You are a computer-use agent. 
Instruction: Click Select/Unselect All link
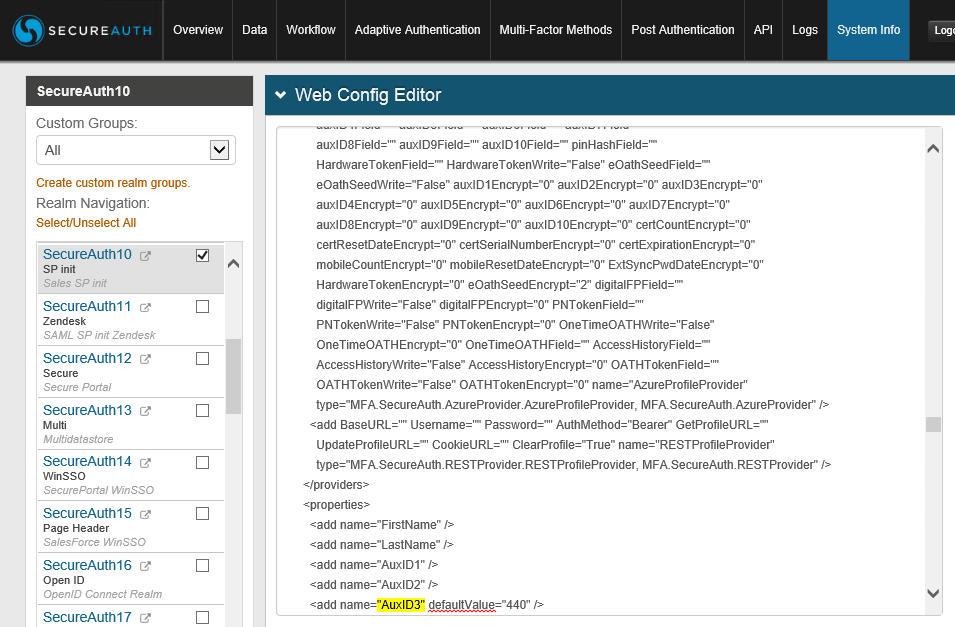pos(86,223)
